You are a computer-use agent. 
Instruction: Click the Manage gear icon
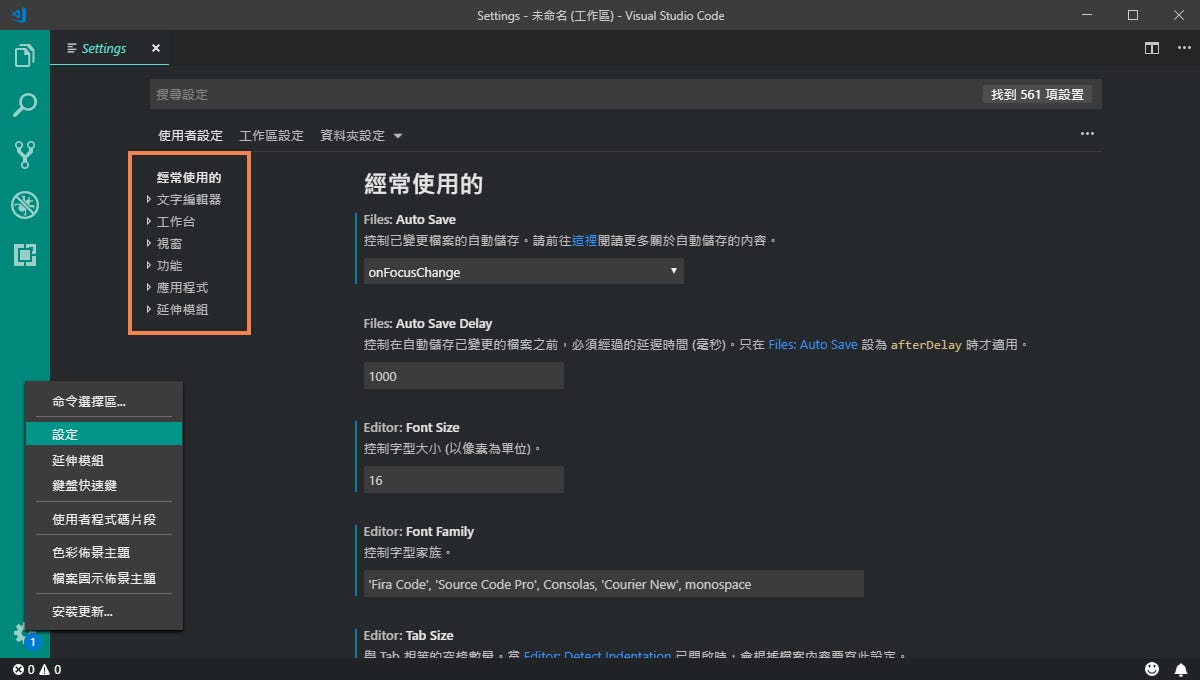point(22,633)
